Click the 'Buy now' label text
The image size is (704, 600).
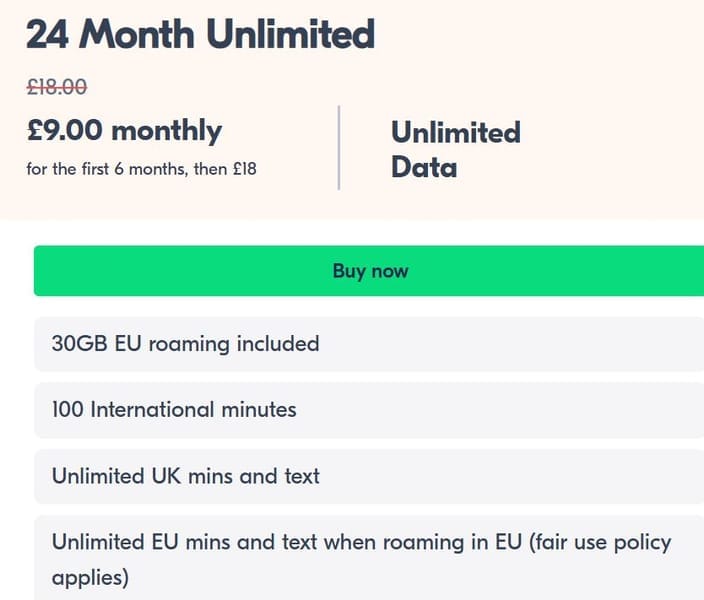[x=370, y=271]
